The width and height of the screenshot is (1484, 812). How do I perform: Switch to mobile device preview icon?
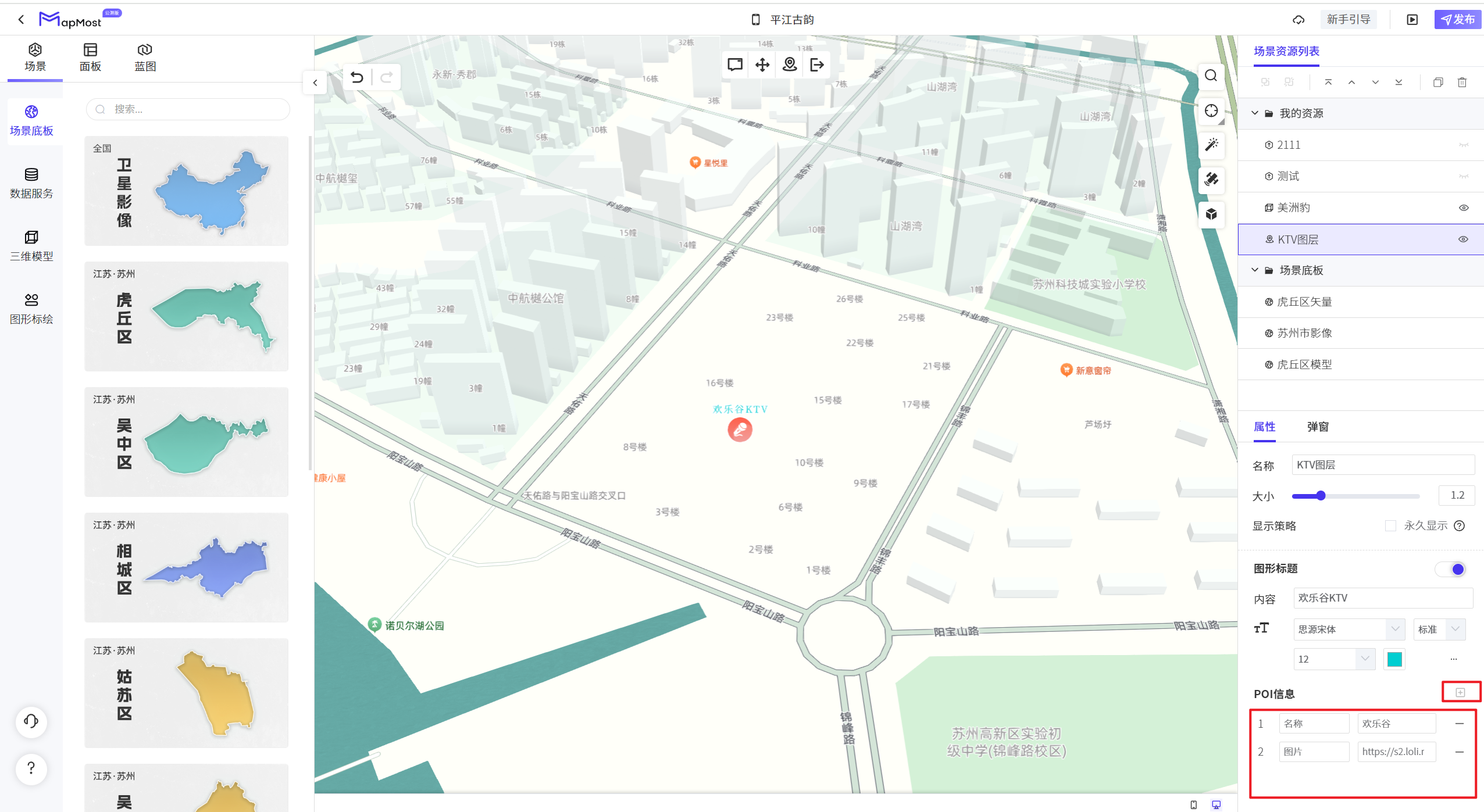point(1193,804)
